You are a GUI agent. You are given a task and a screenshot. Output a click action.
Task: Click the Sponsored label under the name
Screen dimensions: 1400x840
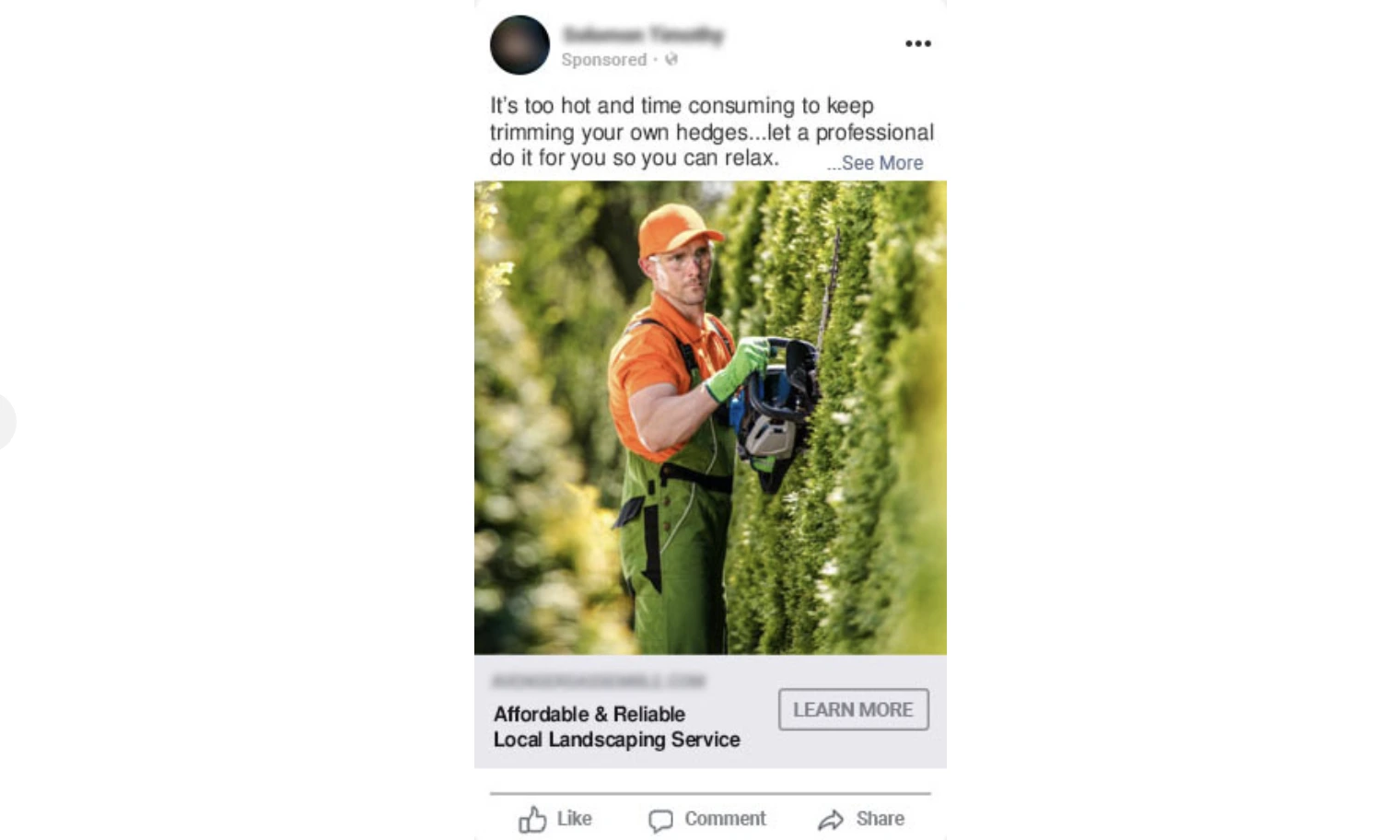[x=604, y=60]
